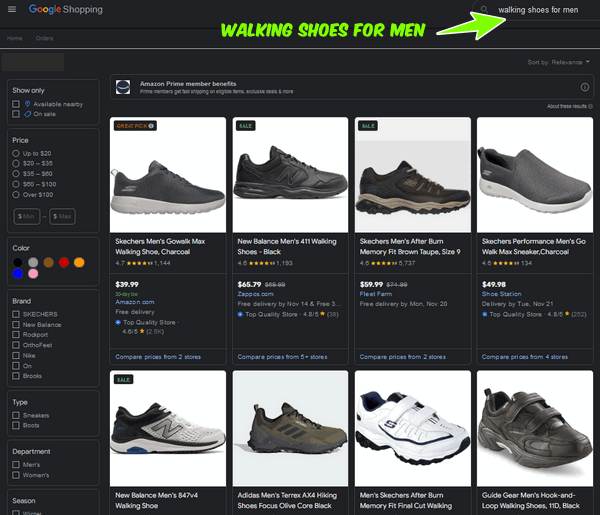Screen dimensions: 600x515
Task: Select the black color swatch
Action: pyautogui.click(x=18, y=262)
